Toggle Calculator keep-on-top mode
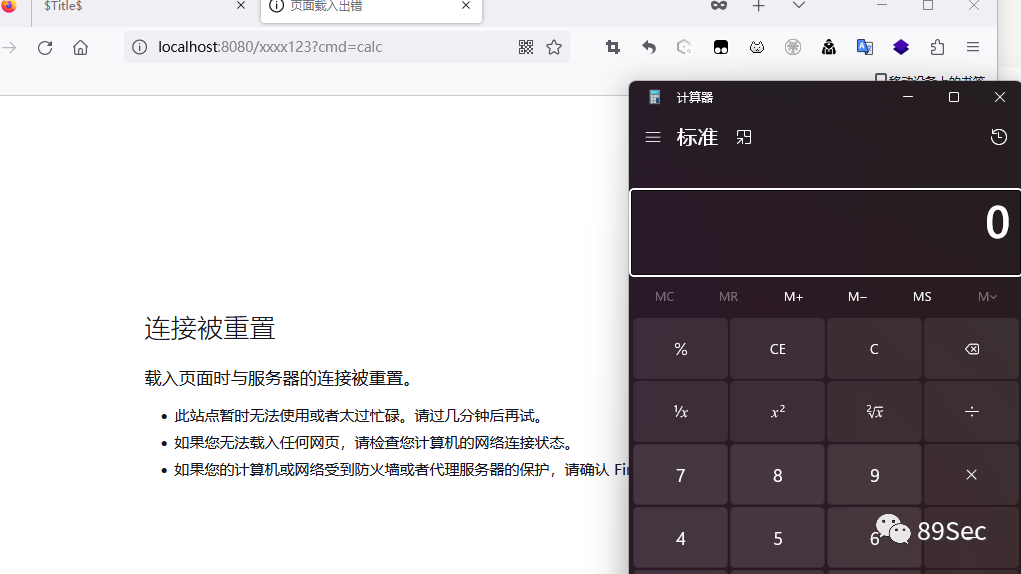Viewport: 1021px width, 574px height. pyautogui.click(x=744, y=137)
